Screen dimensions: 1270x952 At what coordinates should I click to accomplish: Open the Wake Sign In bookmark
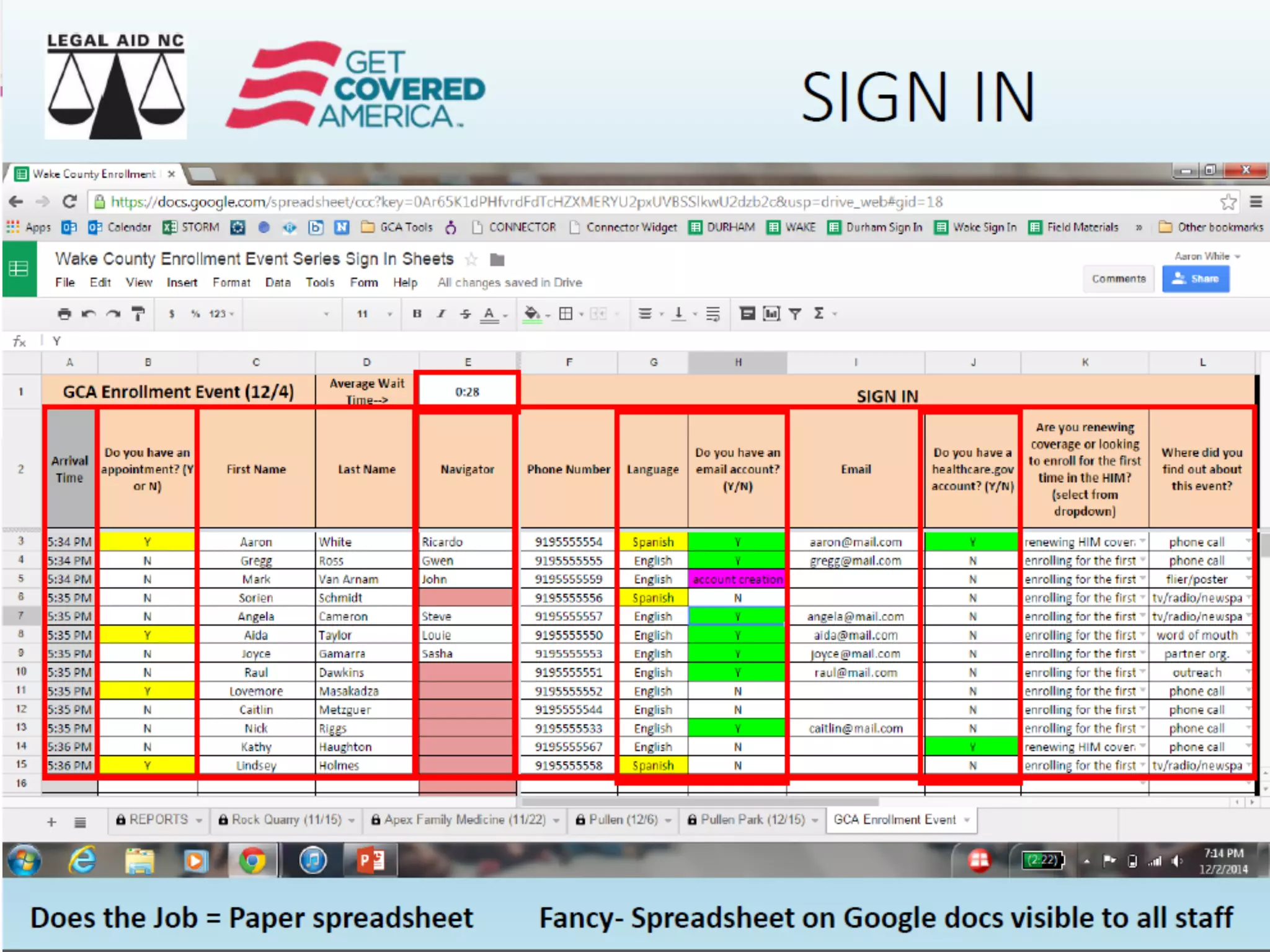pos(976,227)
